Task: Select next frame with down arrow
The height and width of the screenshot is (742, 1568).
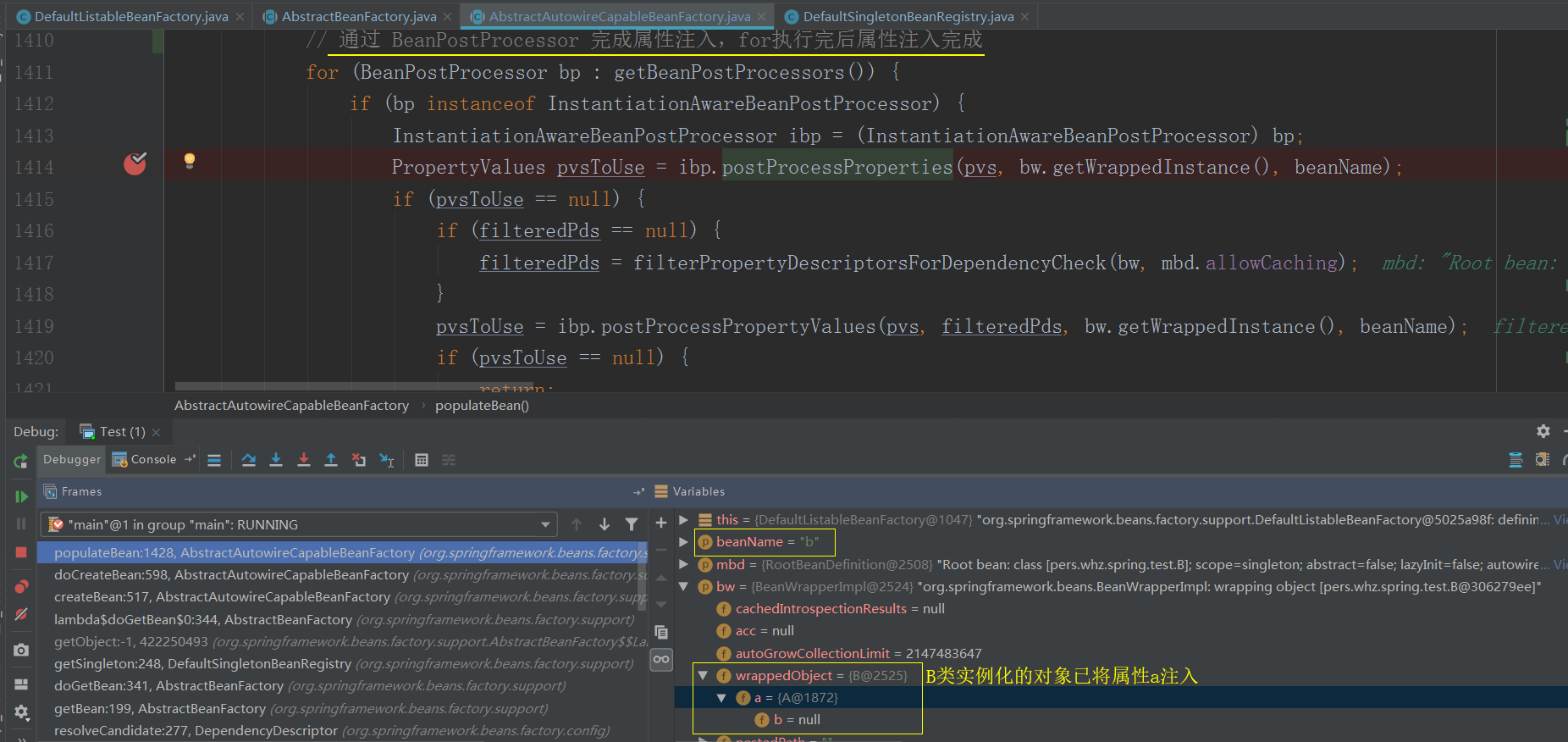Action: pyautogui.click(x=605, y=524)
